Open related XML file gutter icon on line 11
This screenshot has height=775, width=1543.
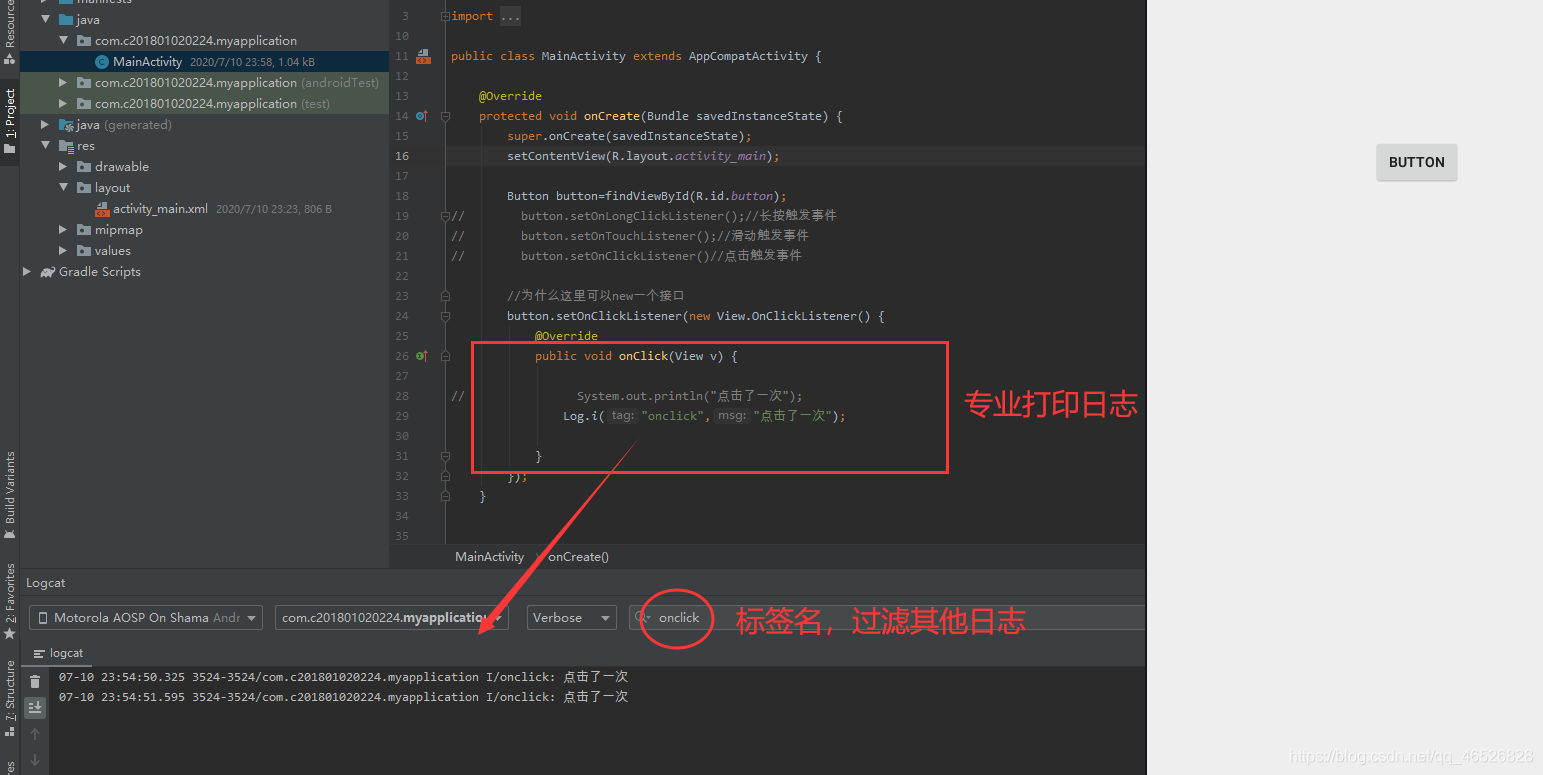click(x=423, y=56)
